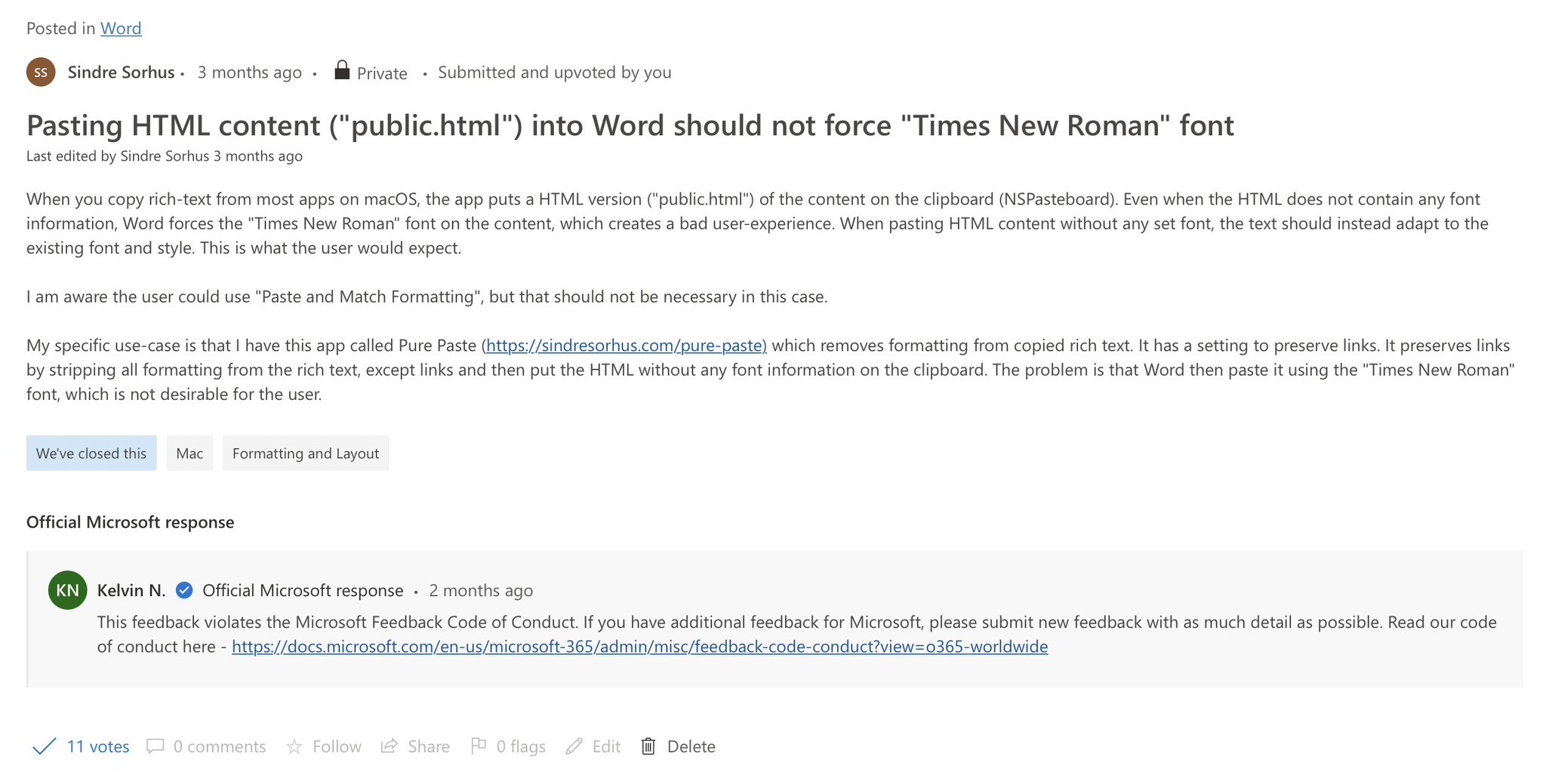Screen dimensions: 1546x784
Task: Toggle Follow on this feedback post
Action: point(336,746)
